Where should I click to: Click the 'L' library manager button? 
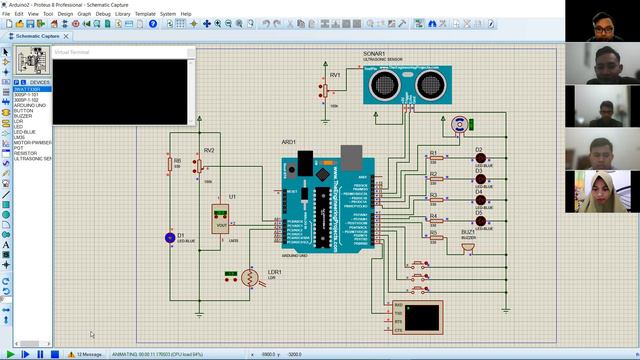coord(23,82)
